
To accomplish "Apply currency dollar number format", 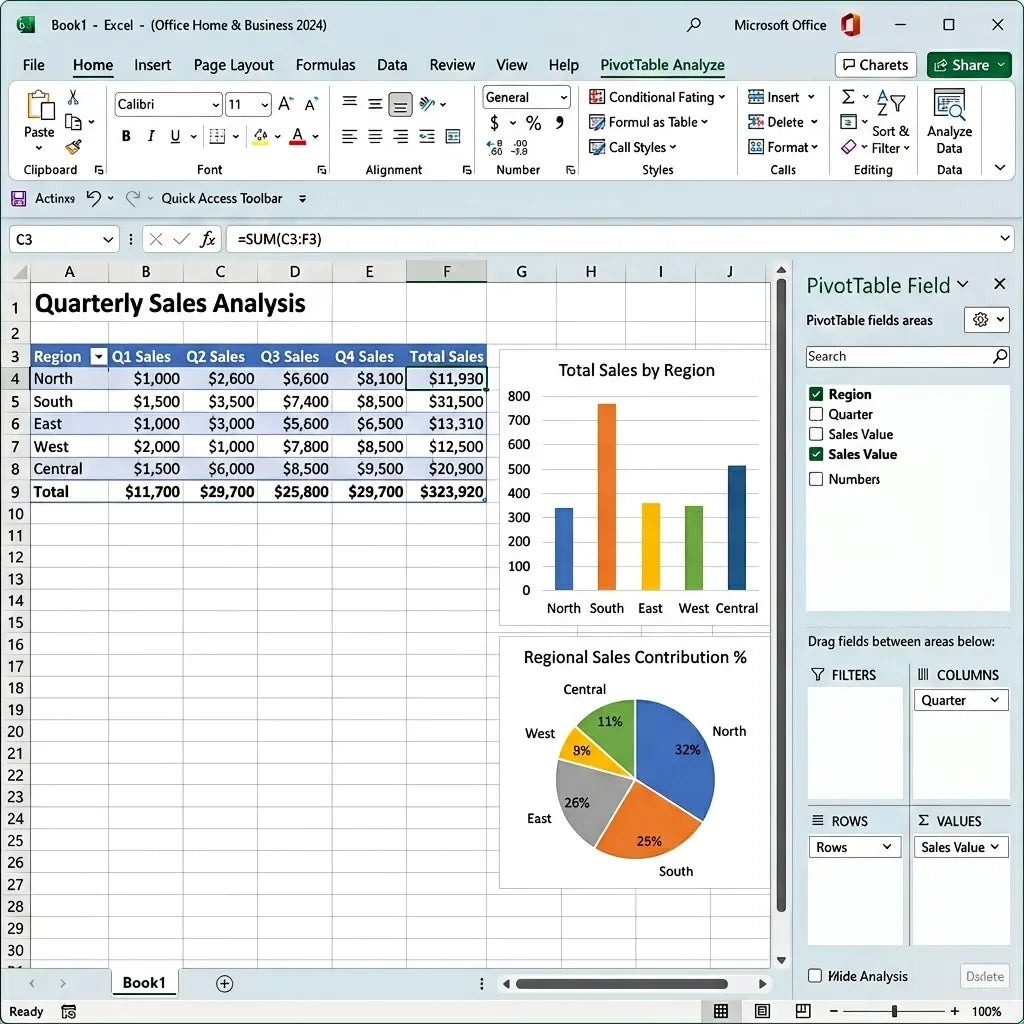I will (494, 122).
